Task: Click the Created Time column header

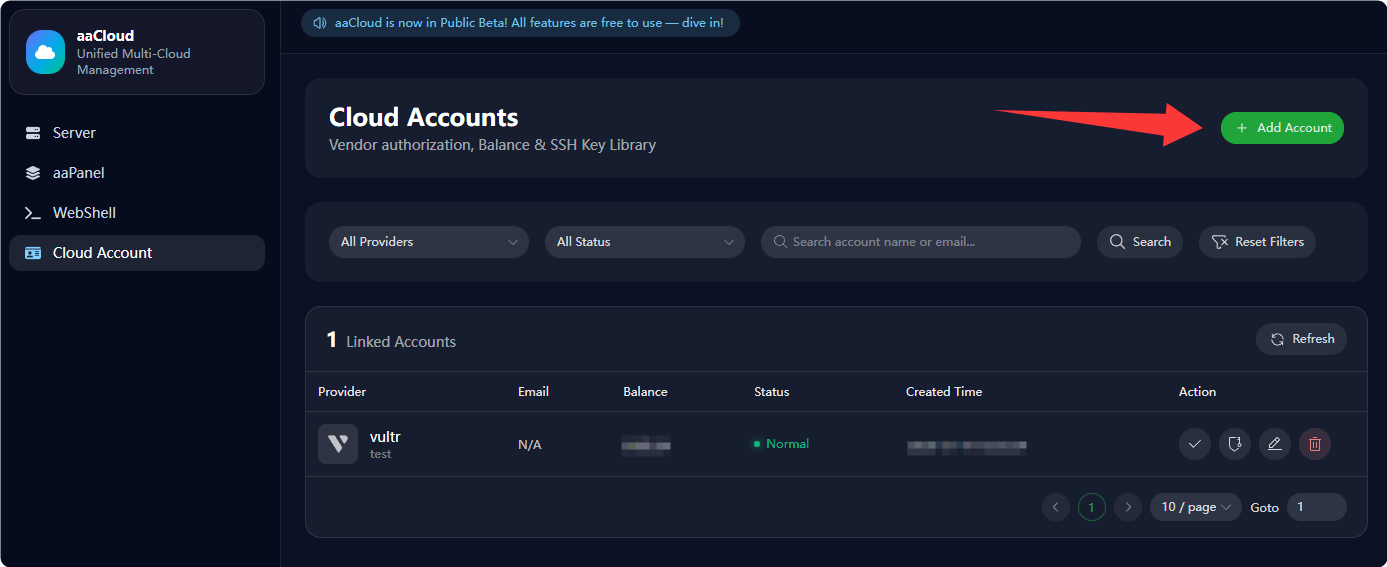Action: (x=944, y=392)
